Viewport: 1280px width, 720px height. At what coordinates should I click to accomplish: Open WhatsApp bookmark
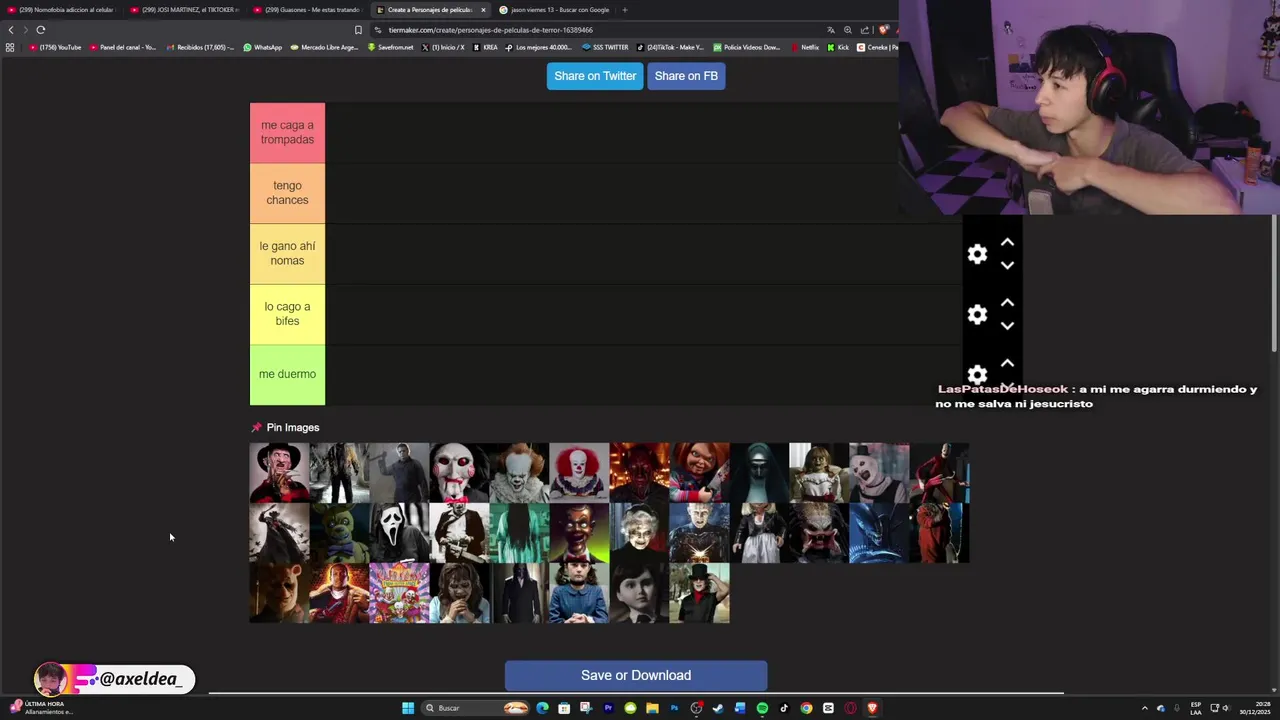pyautogui.click(x=263, y=47)
